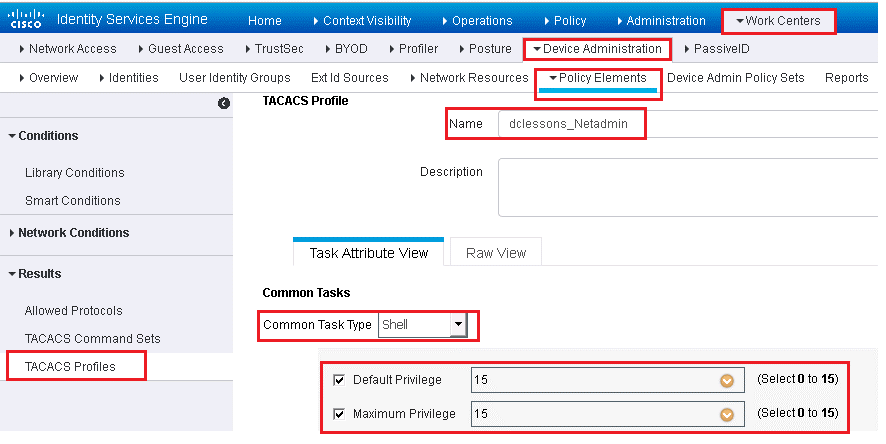
Task: Expand the Administration menu
Action: pos(661,21)
